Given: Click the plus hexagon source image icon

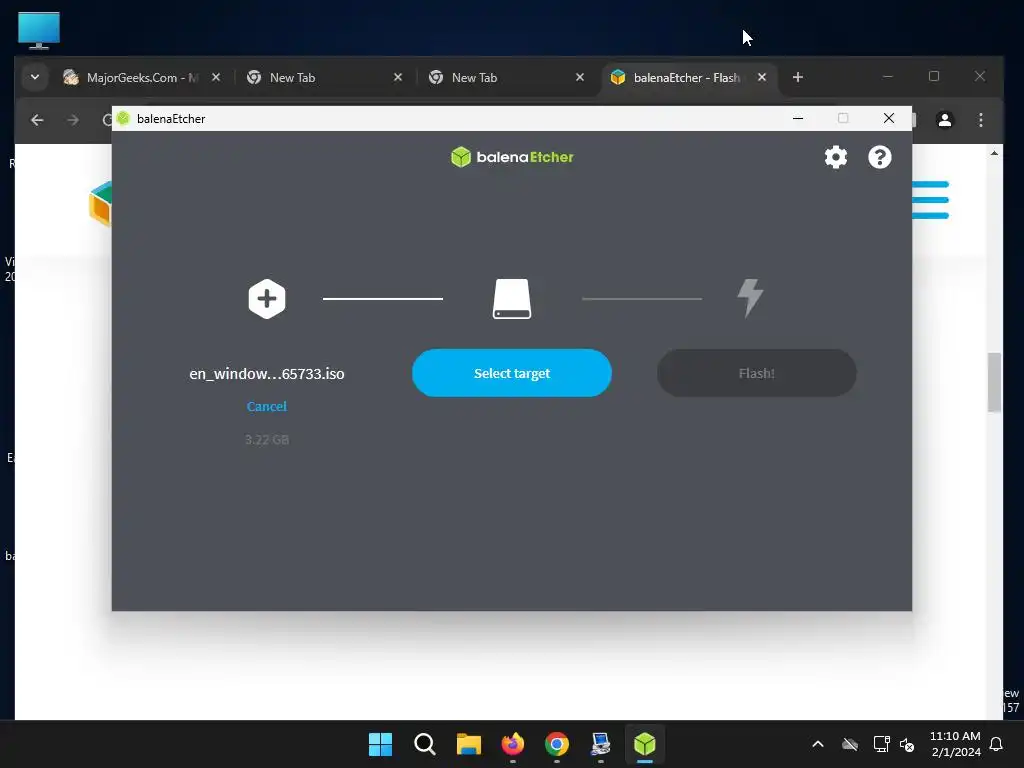Looking at the screenshot, I should (266, 299).
